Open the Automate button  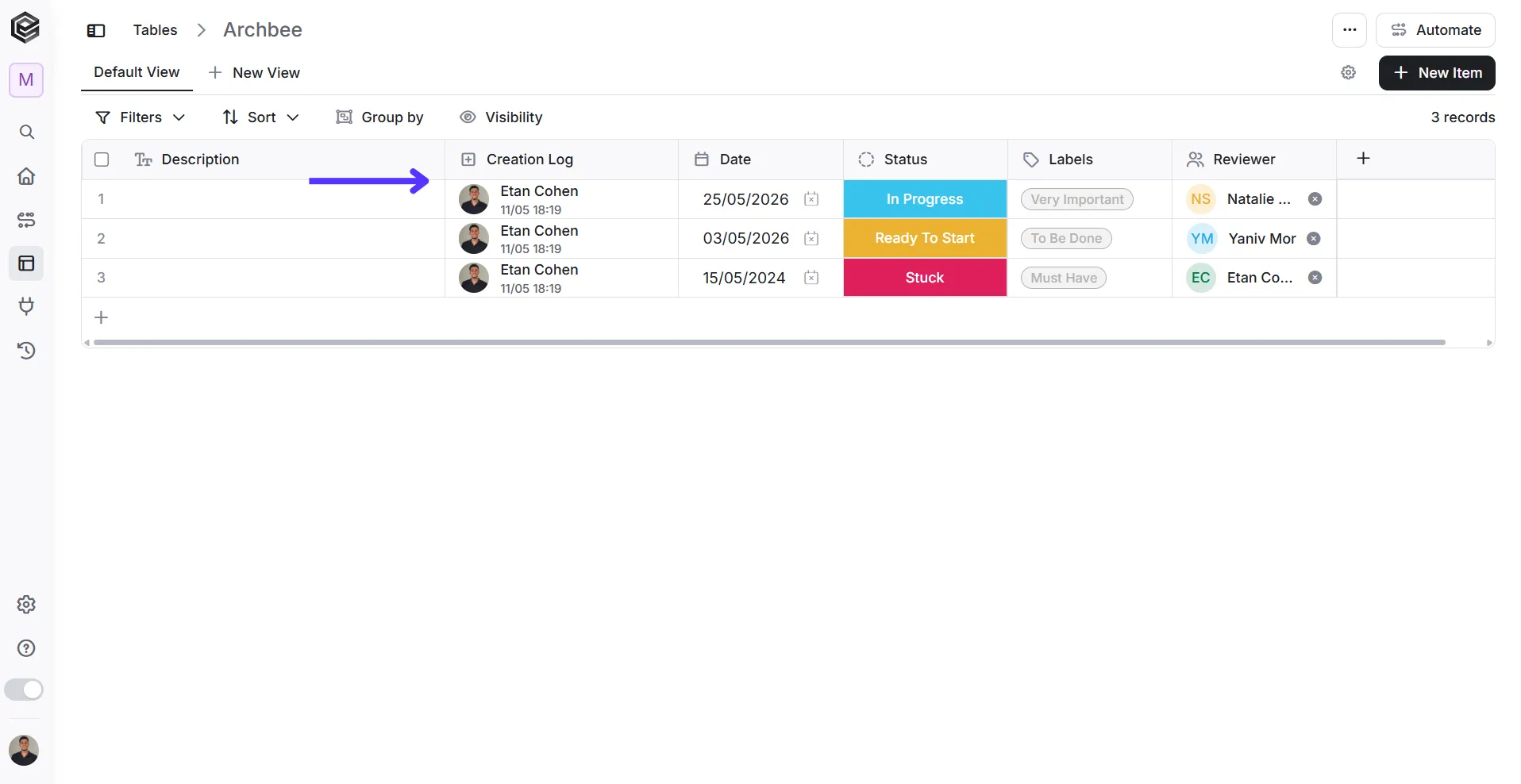[1434, 30]
